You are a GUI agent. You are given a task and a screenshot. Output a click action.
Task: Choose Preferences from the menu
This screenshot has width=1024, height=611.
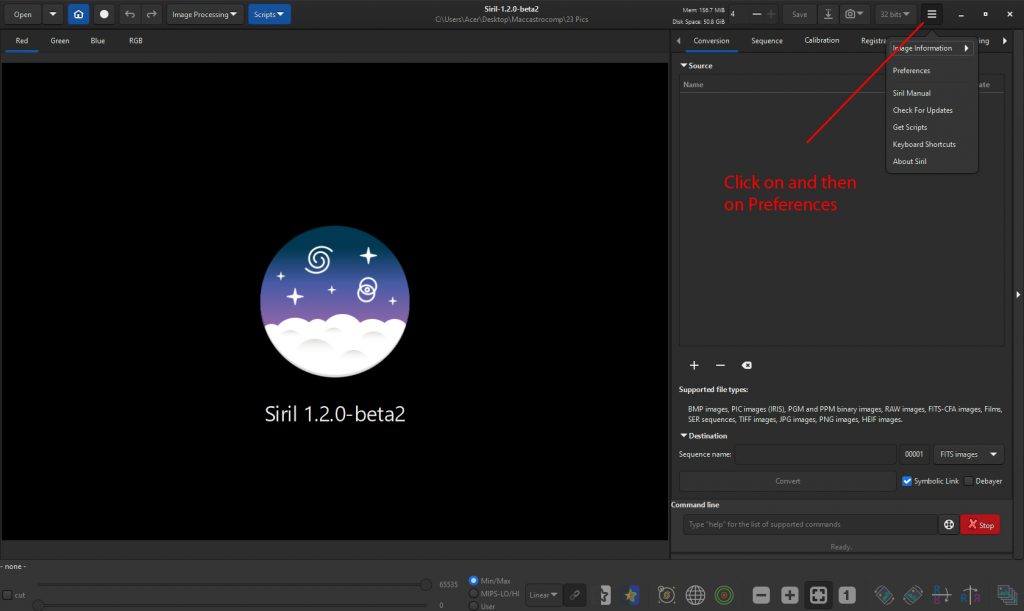pos(911,70)
